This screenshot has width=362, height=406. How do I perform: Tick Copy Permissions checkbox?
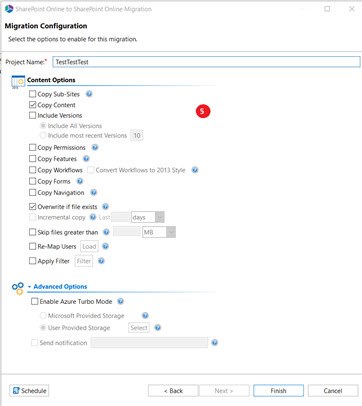pos(32,147)
